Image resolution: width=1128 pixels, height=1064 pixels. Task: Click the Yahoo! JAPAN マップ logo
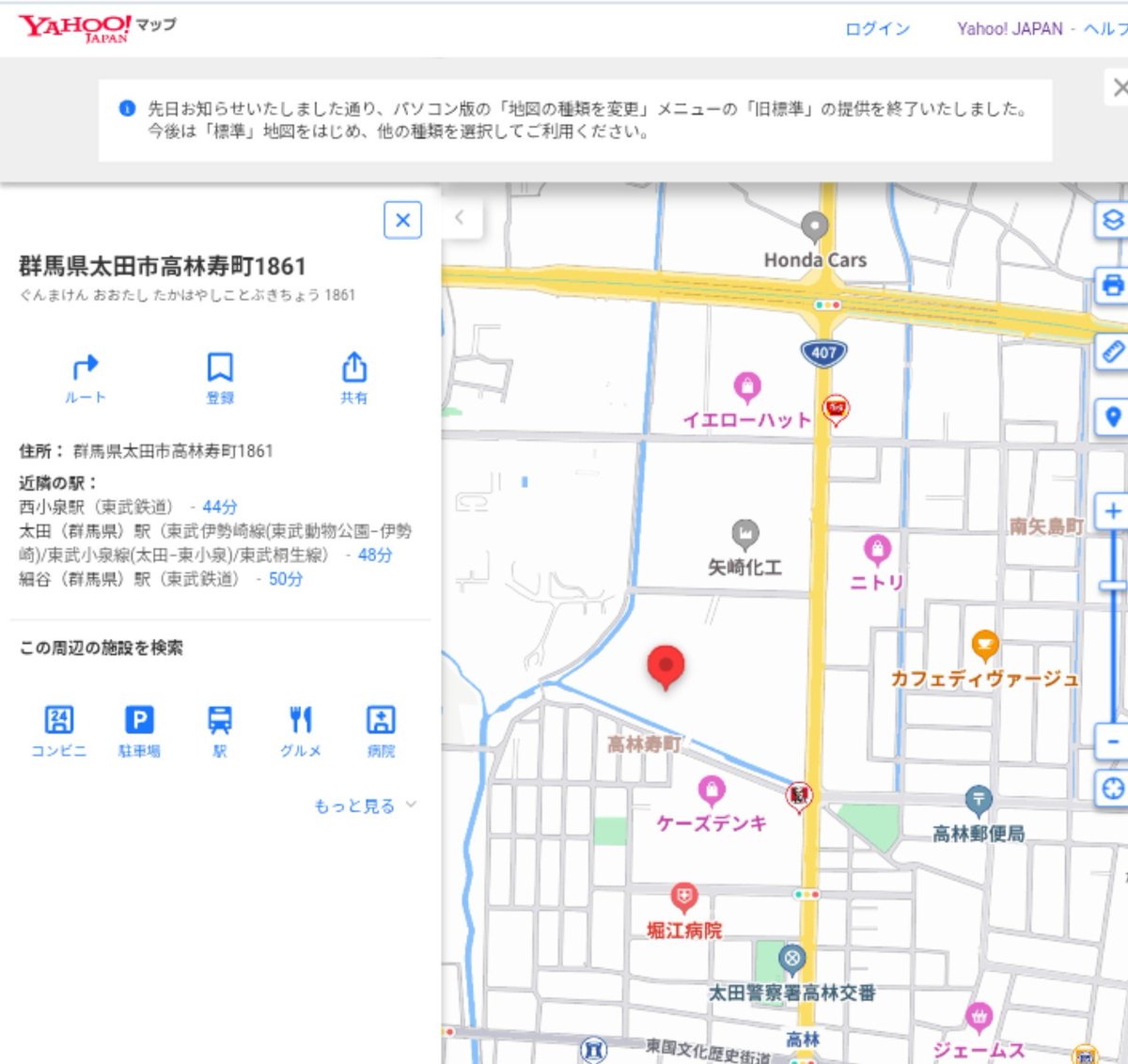point(98,28)
